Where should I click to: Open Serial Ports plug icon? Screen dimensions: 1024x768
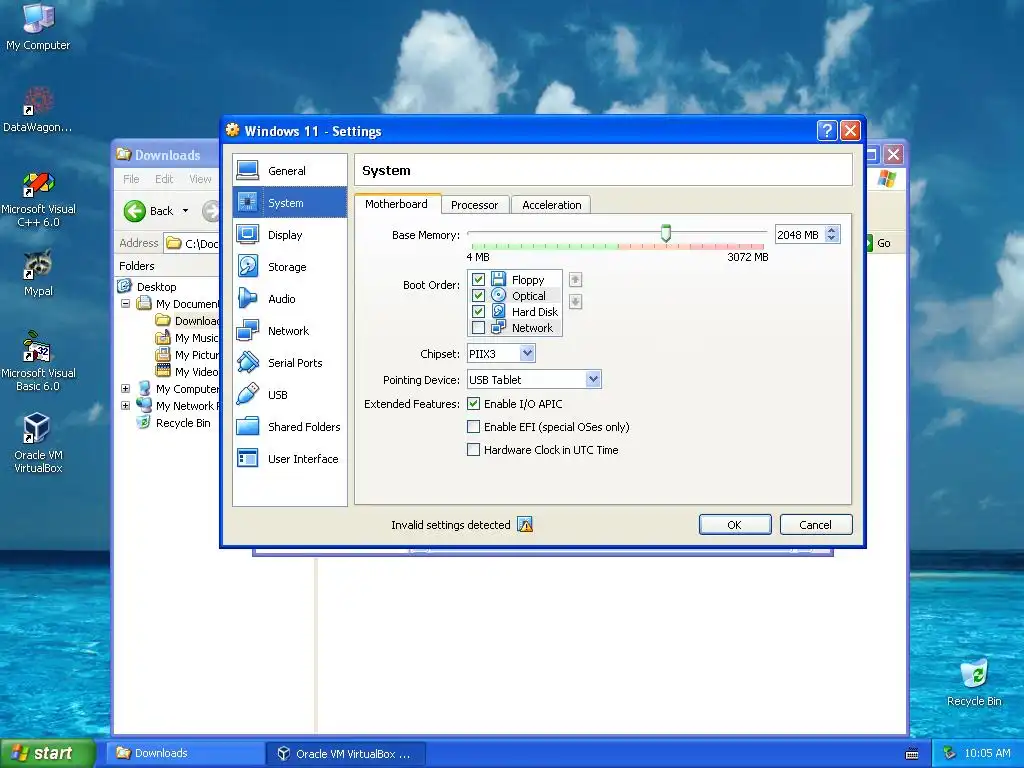pyautogui.click(x=248, y=362)
